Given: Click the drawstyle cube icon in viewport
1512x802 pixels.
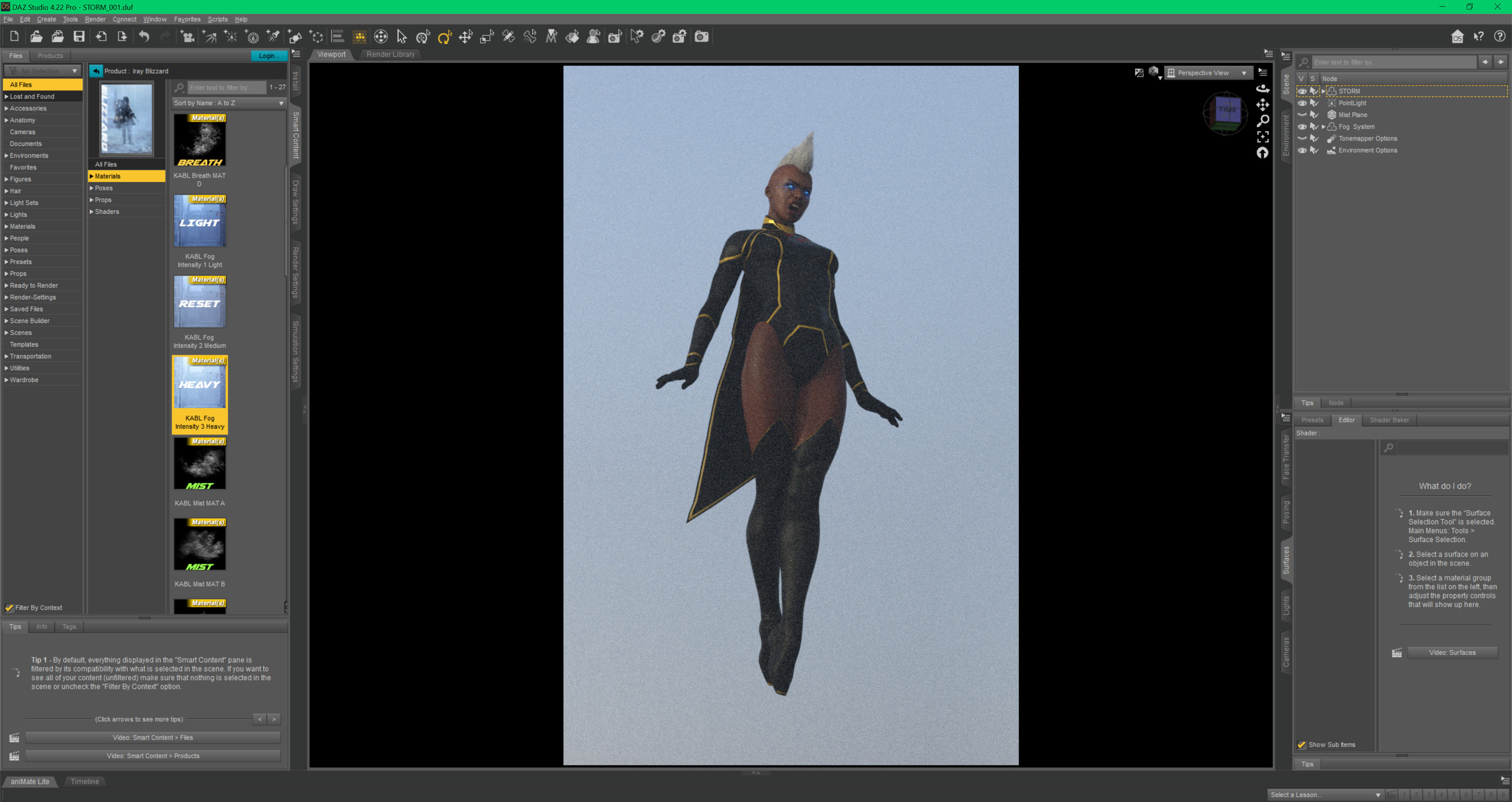Looking at the screenshot, I should (1154, 72).
